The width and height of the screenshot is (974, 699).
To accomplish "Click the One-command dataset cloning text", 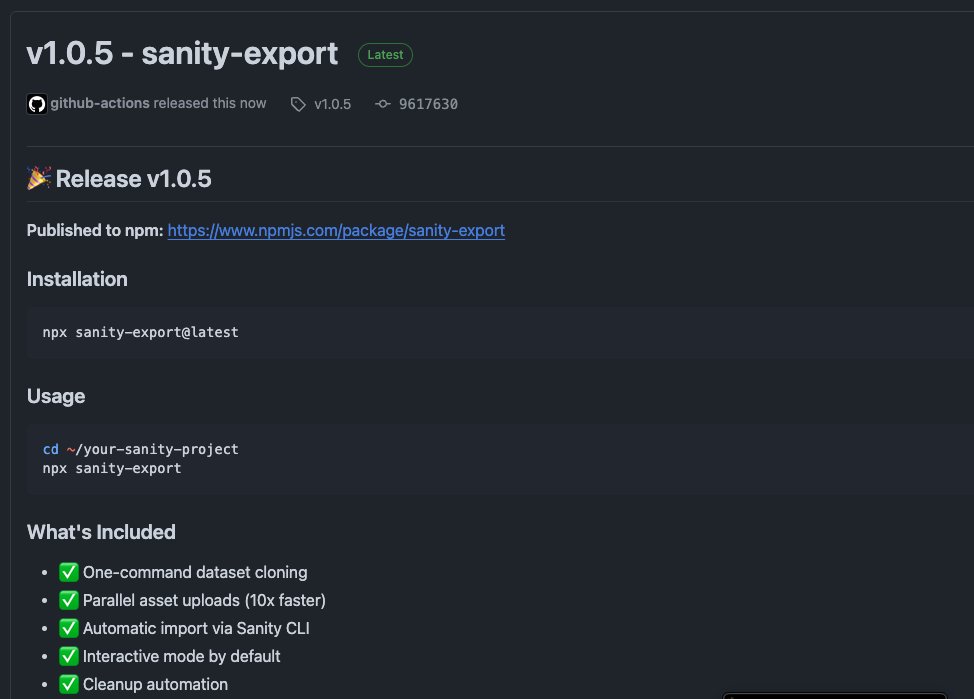I will (x=195, y=572).
